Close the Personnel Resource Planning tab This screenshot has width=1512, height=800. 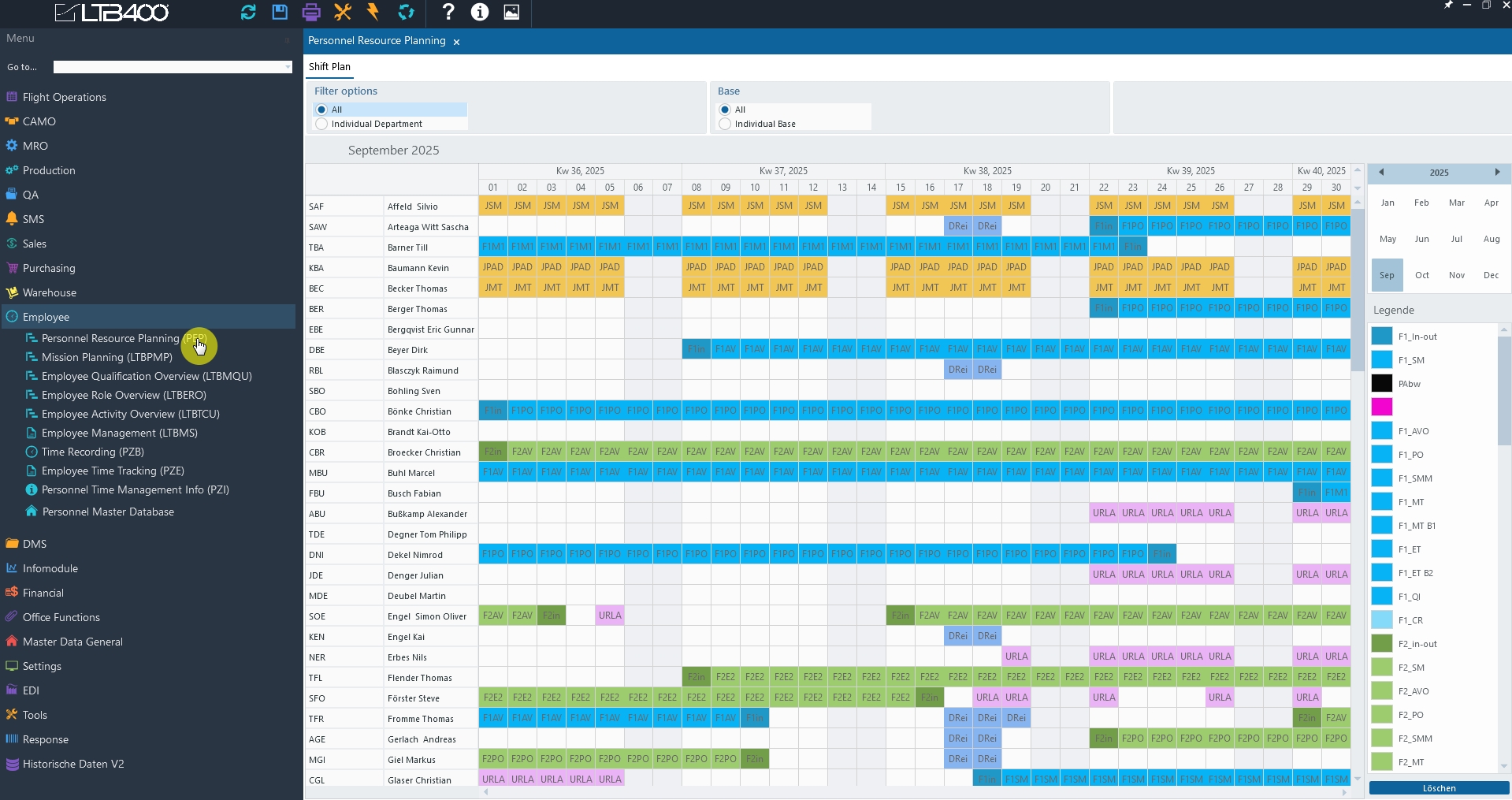click(x=456, y=42)
